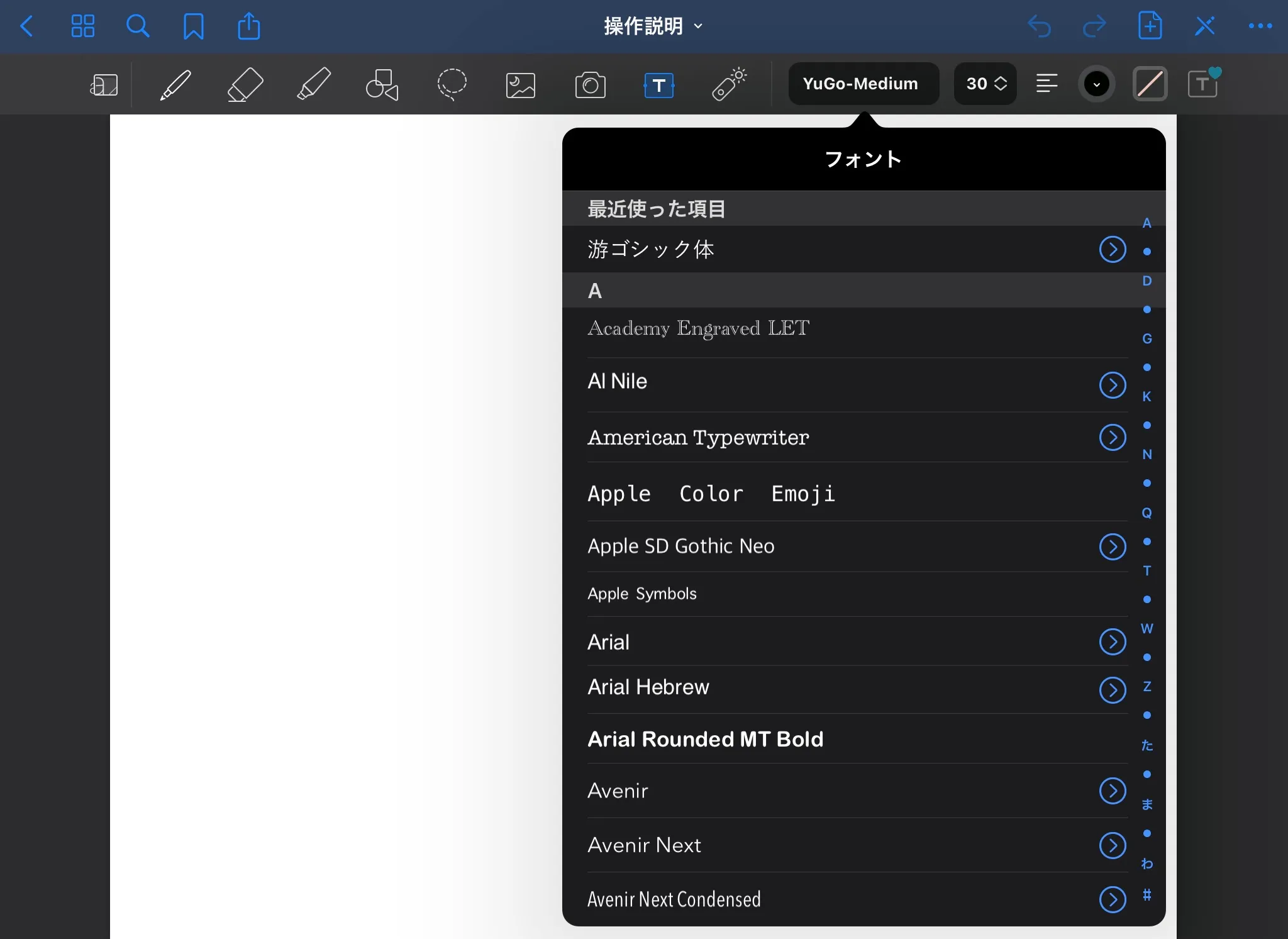Expand American Typewriter font styles
This screenshot has height=939, width=1288.
point(1112,437)
